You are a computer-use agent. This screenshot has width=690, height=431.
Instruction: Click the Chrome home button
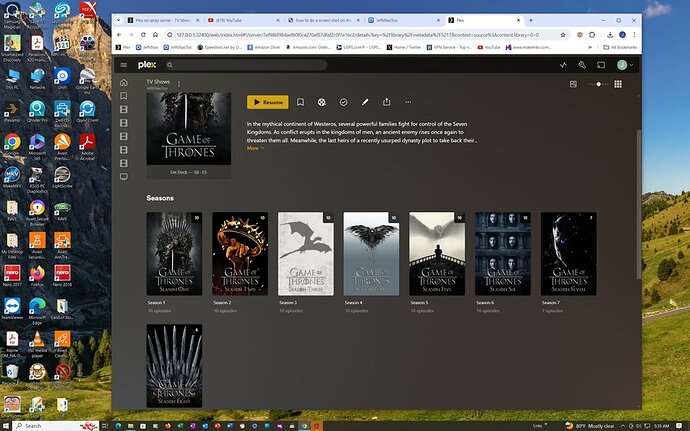point(155,35)
